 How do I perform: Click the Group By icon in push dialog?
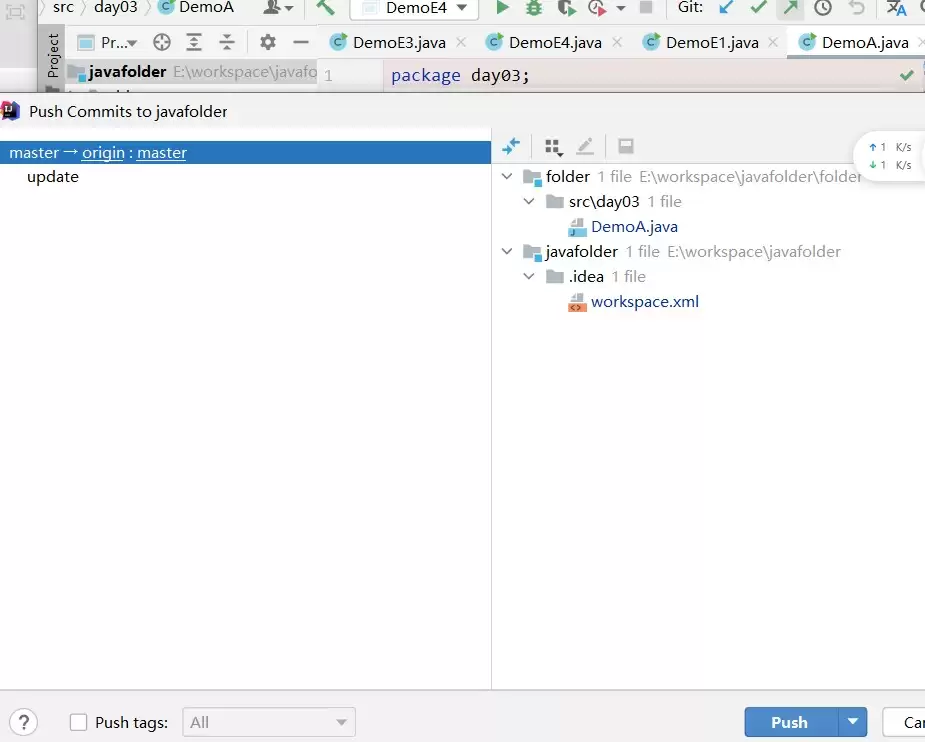click(x=553, y=147)
